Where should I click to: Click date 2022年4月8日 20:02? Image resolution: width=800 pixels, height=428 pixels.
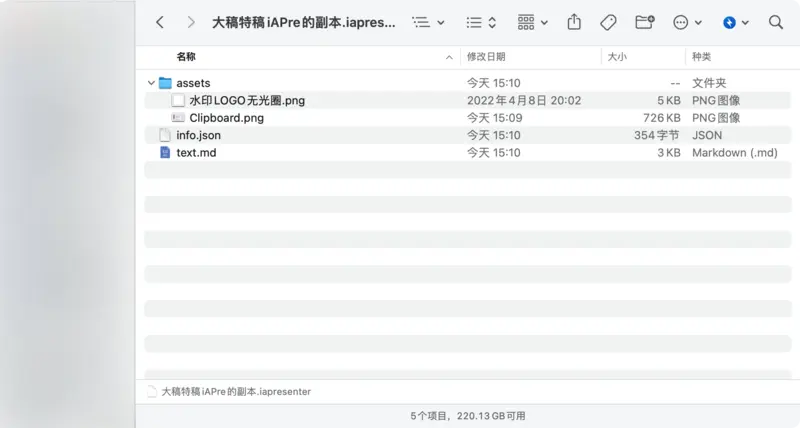[524, 100]
